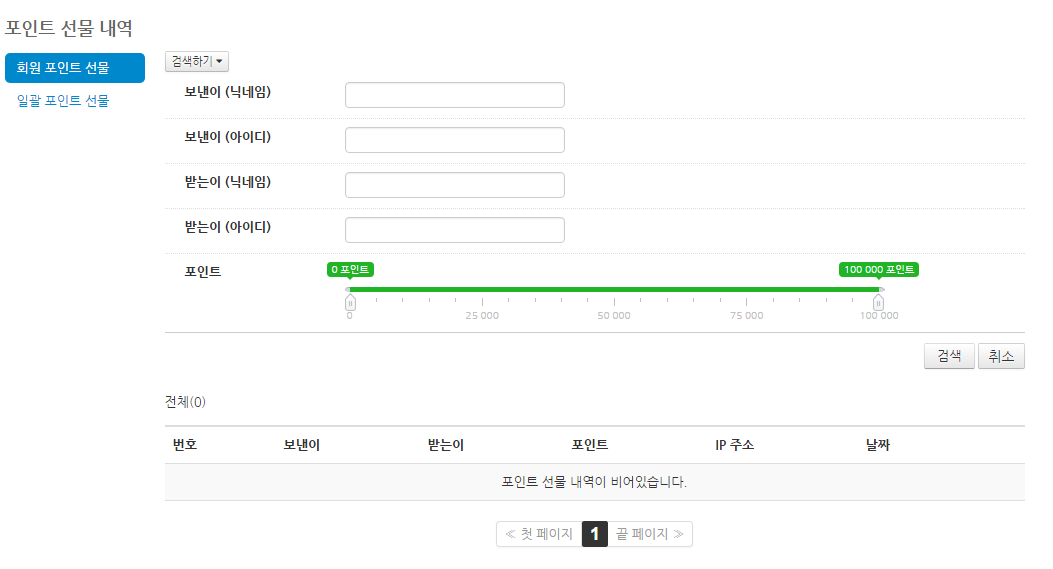This screenshot has width=1053, height=569.
Task: Focus the 받는이 (아이디) input field
Action: [455, 230]
